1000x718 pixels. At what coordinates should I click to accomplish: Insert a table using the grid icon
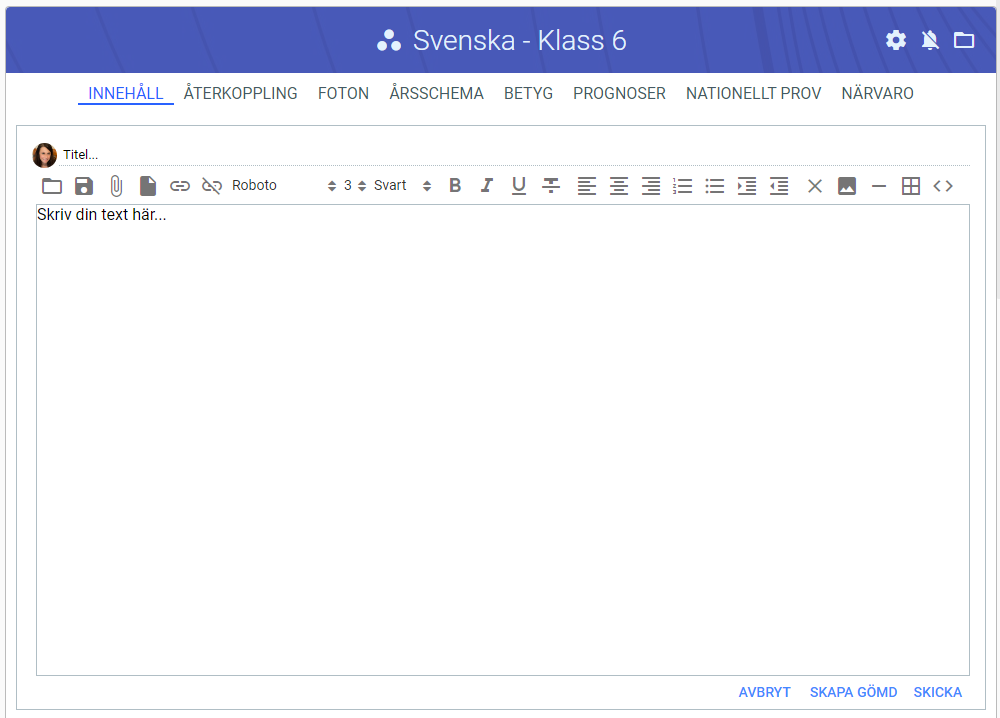coord(911,186)
